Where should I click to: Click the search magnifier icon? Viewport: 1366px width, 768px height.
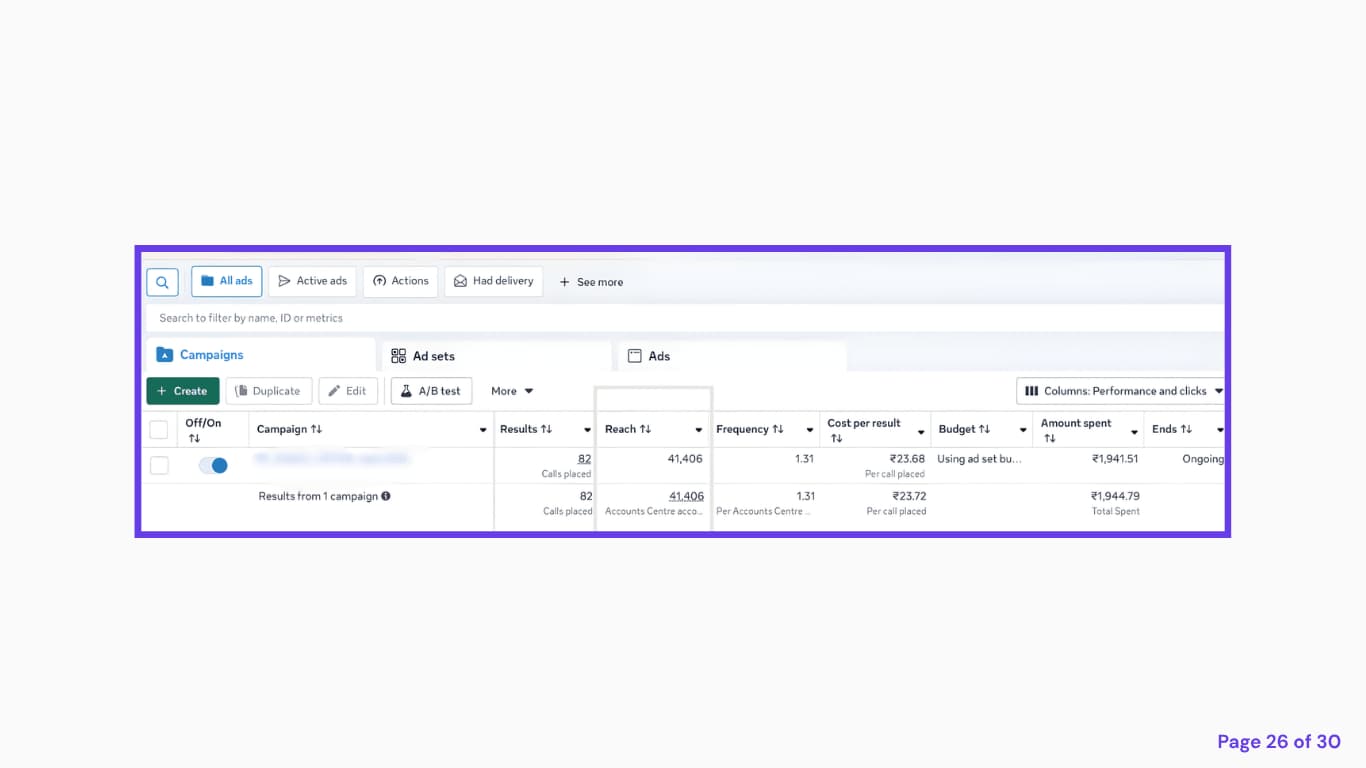pos(162,282)
